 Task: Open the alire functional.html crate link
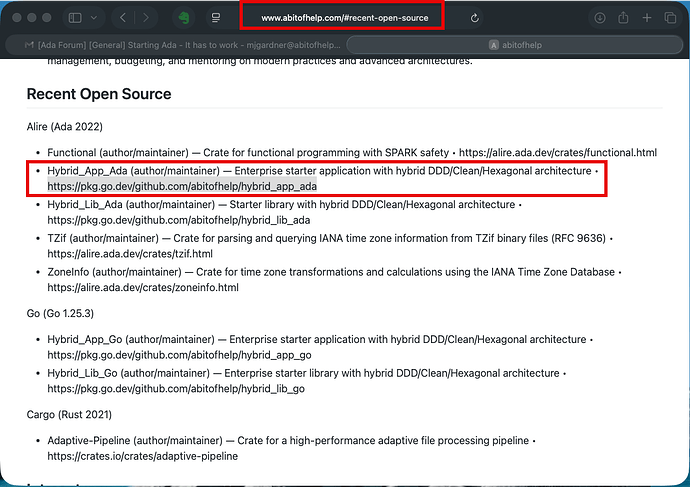click(x=557, y=152)
